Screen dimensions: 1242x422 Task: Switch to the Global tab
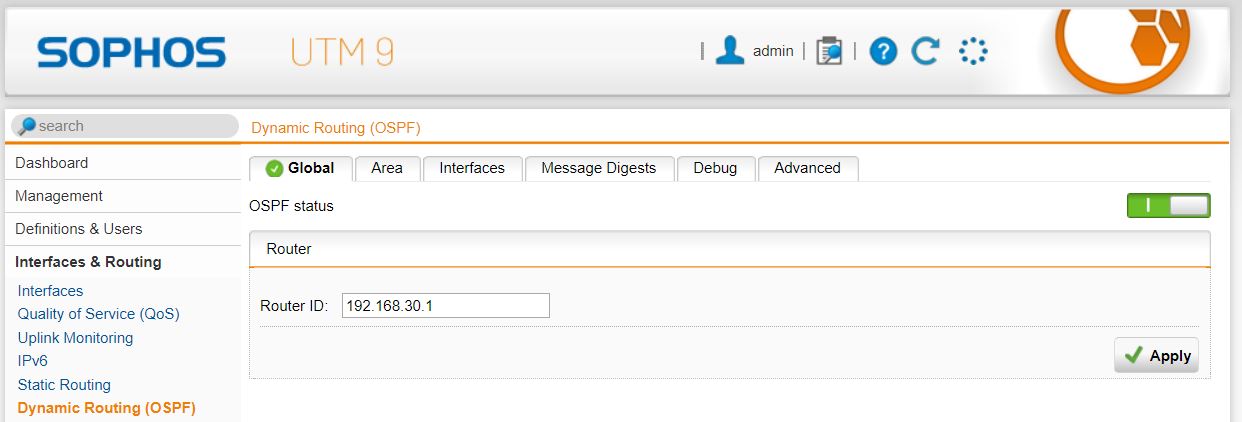pos(300,168)
